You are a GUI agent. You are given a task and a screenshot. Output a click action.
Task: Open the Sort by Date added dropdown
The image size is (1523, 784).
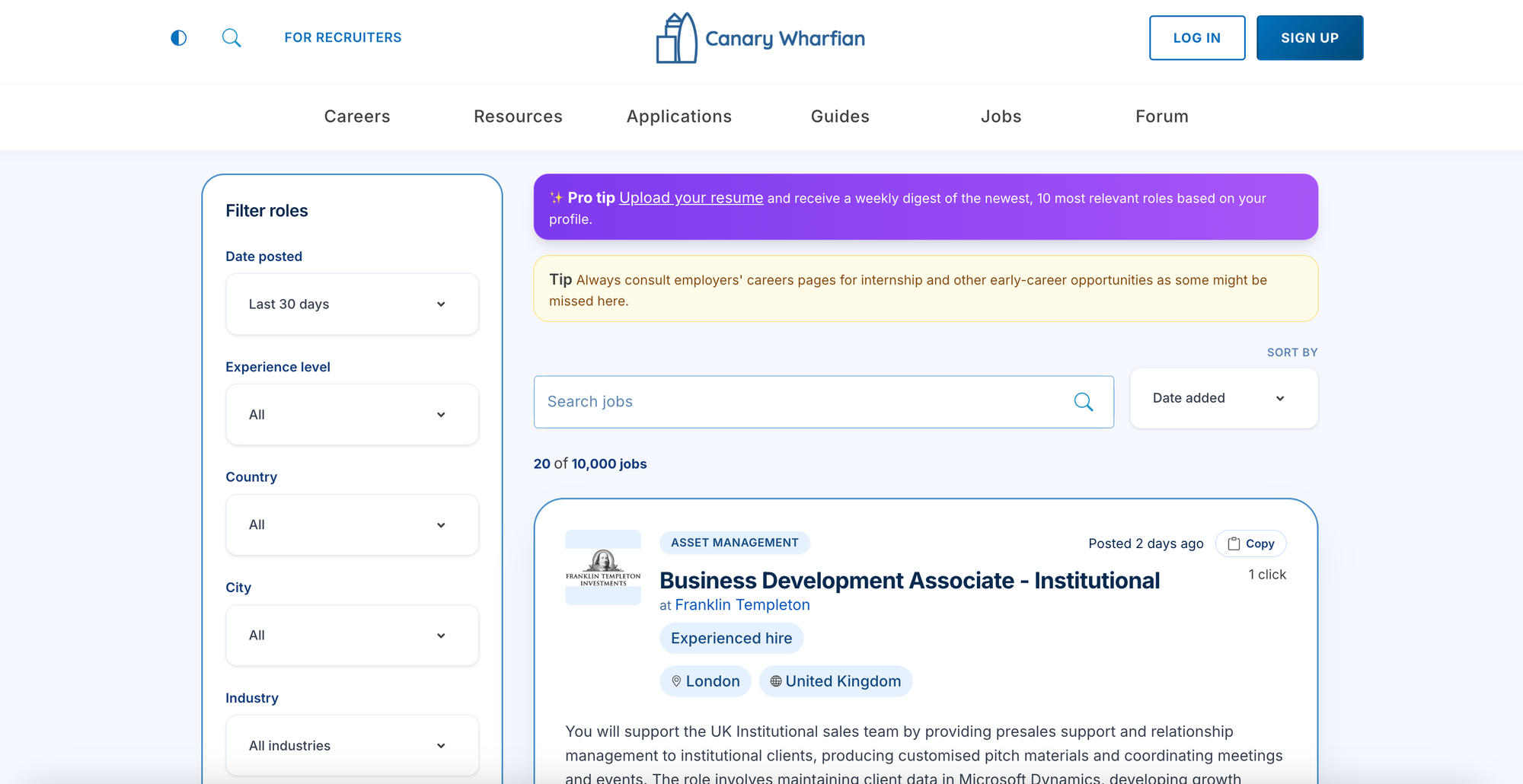pos(1223,398)
